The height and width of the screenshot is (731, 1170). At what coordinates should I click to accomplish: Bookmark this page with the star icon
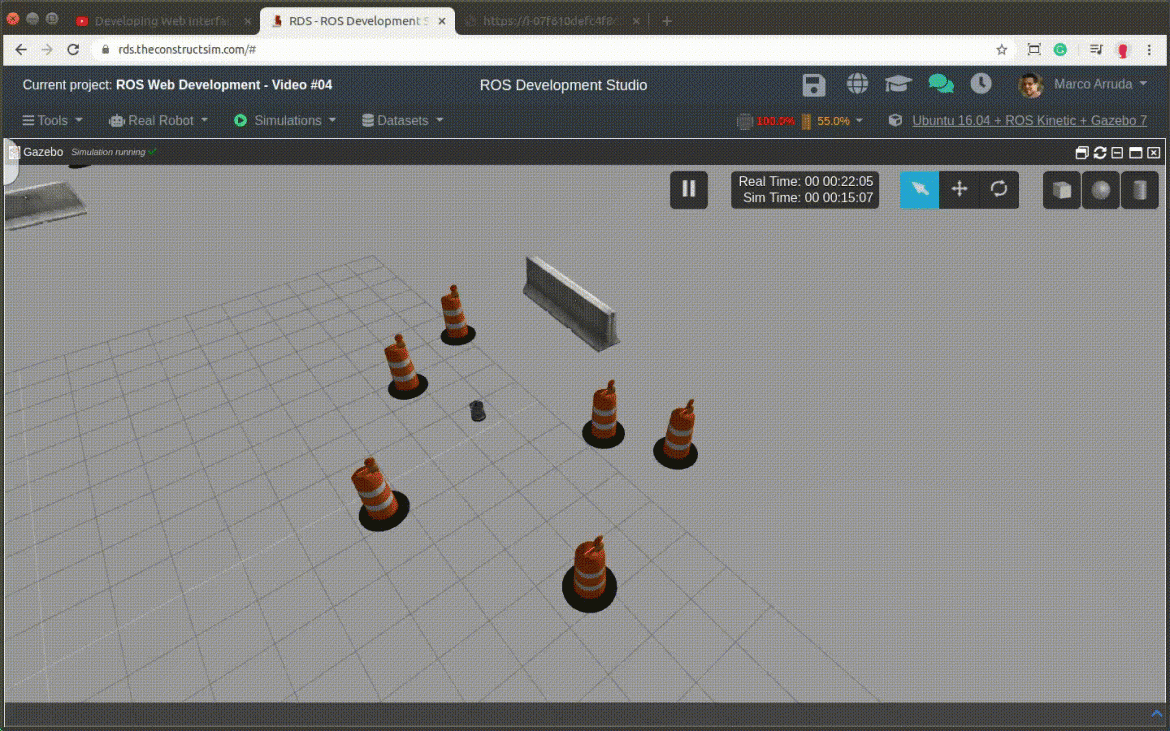point(1001,49)
